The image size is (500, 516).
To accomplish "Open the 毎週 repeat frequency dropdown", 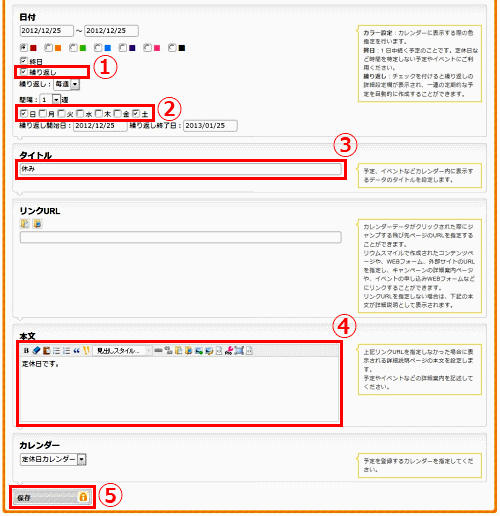I will [67, 84].
